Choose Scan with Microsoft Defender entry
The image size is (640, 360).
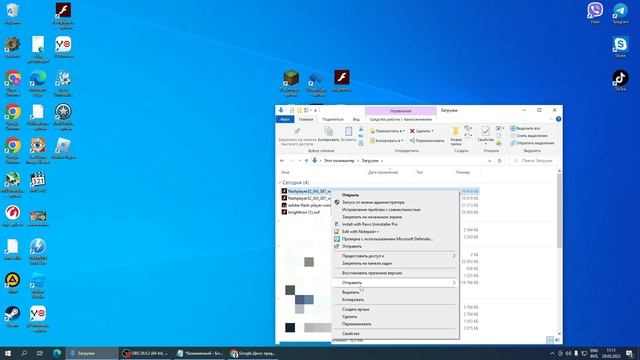pyautogui.click(x=395, y=239)
